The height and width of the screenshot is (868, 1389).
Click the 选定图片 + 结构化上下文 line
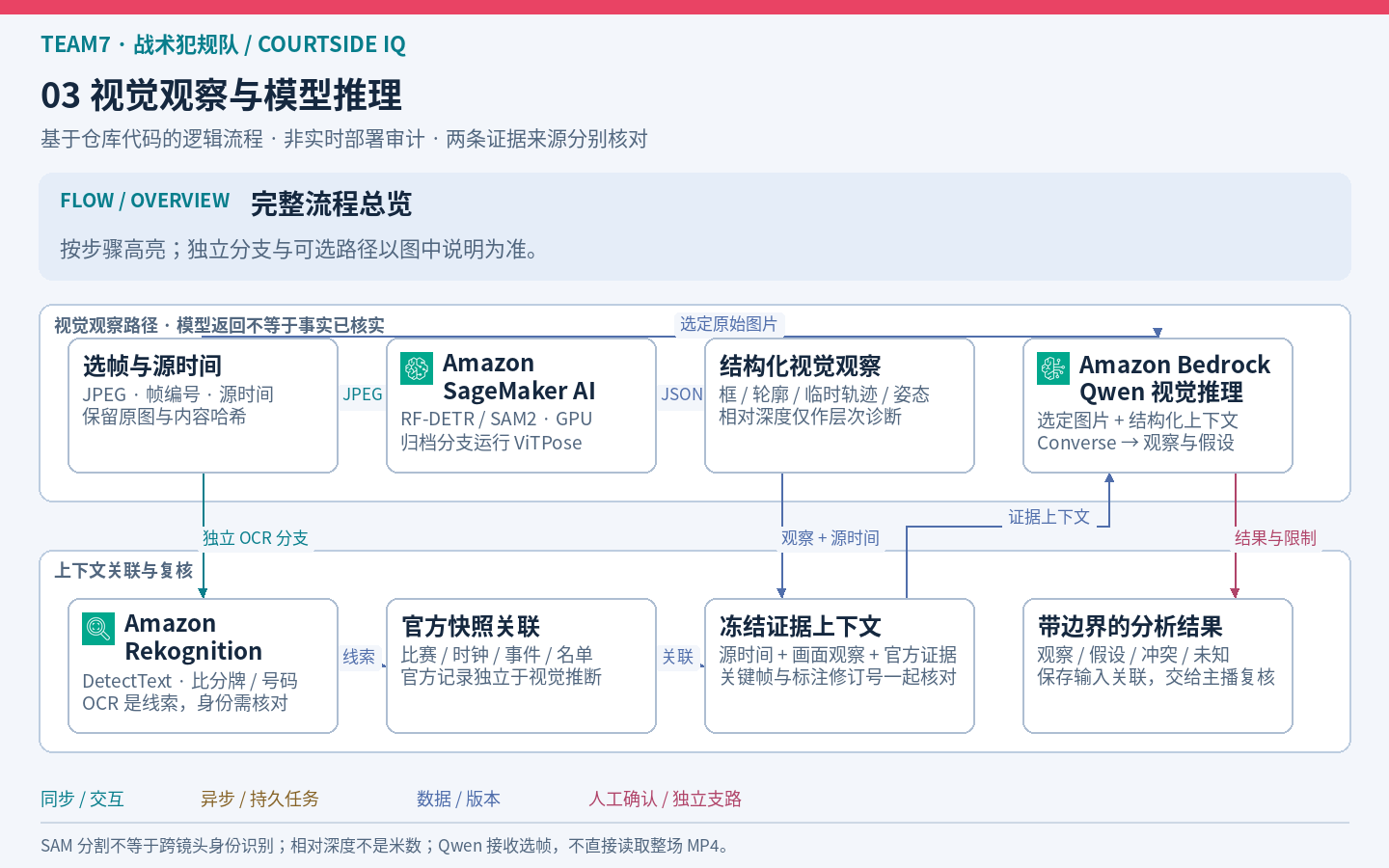pos(1137,420)
